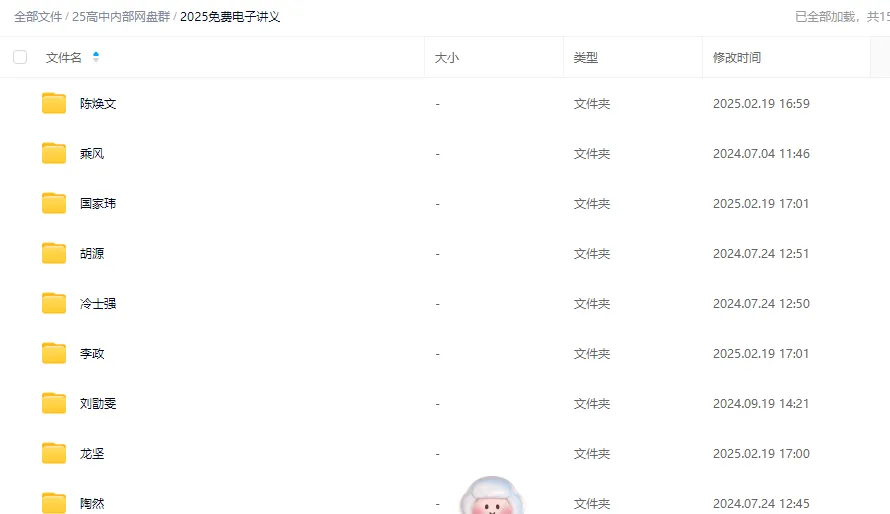The height and width of the screenshot is (514, 890).
Task: Open the 乘风 folder icon
Action: 54,153
